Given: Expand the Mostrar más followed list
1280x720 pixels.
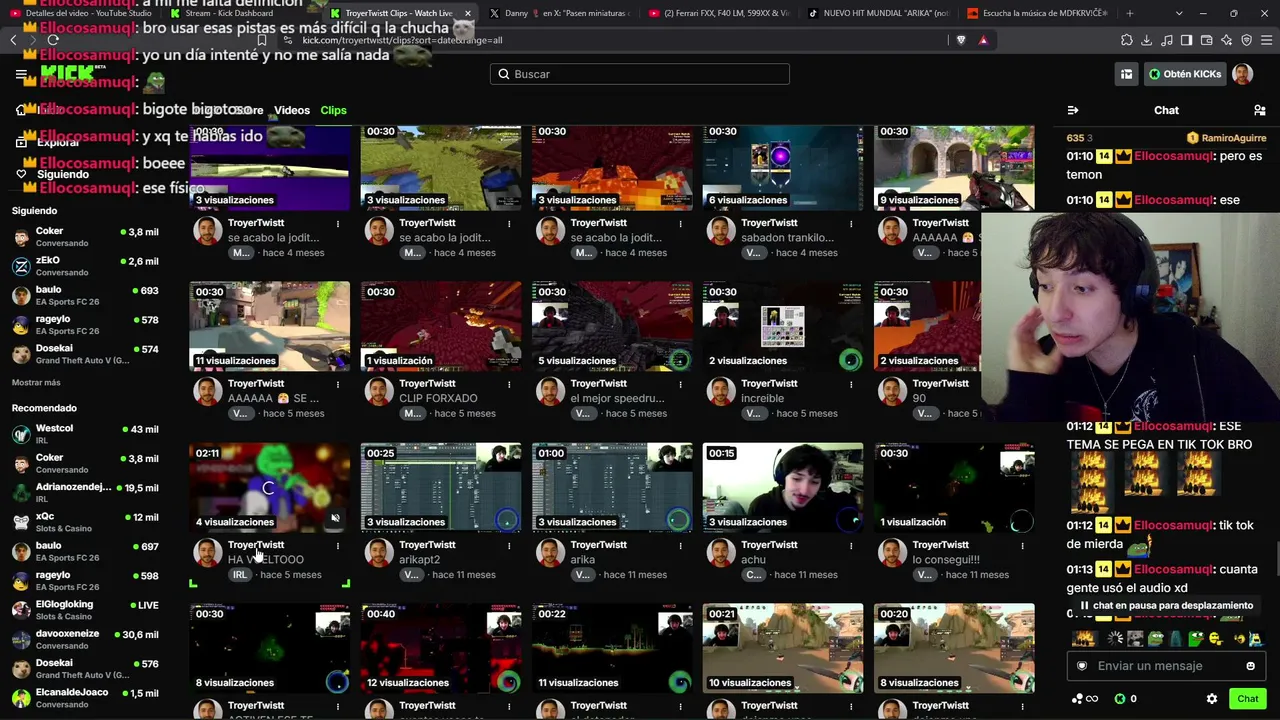Looking at the screenshot, I should (x=36, y=383).
